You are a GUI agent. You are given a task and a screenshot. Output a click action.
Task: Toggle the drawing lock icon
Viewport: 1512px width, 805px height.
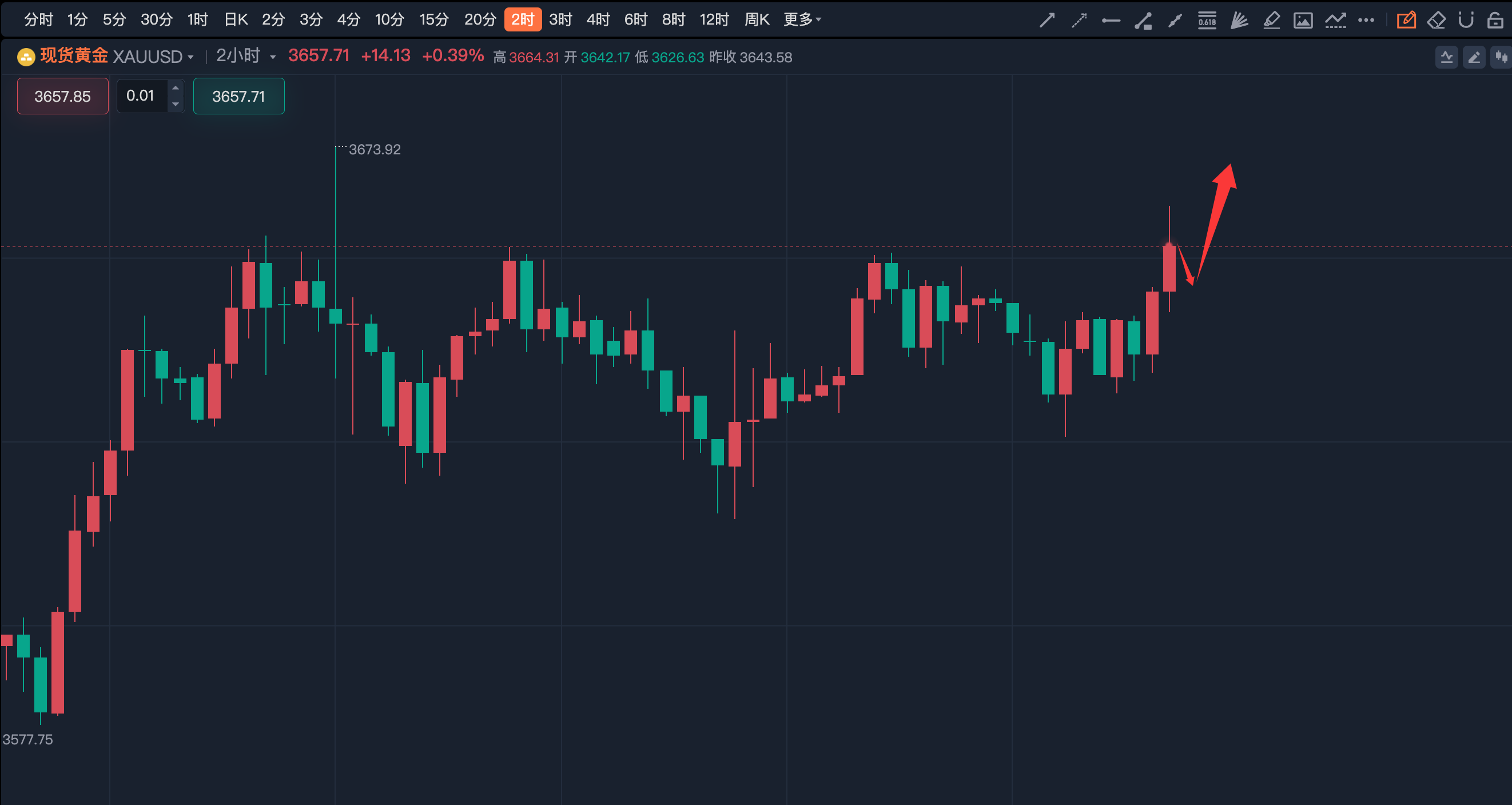click(x=1495, y=20)
